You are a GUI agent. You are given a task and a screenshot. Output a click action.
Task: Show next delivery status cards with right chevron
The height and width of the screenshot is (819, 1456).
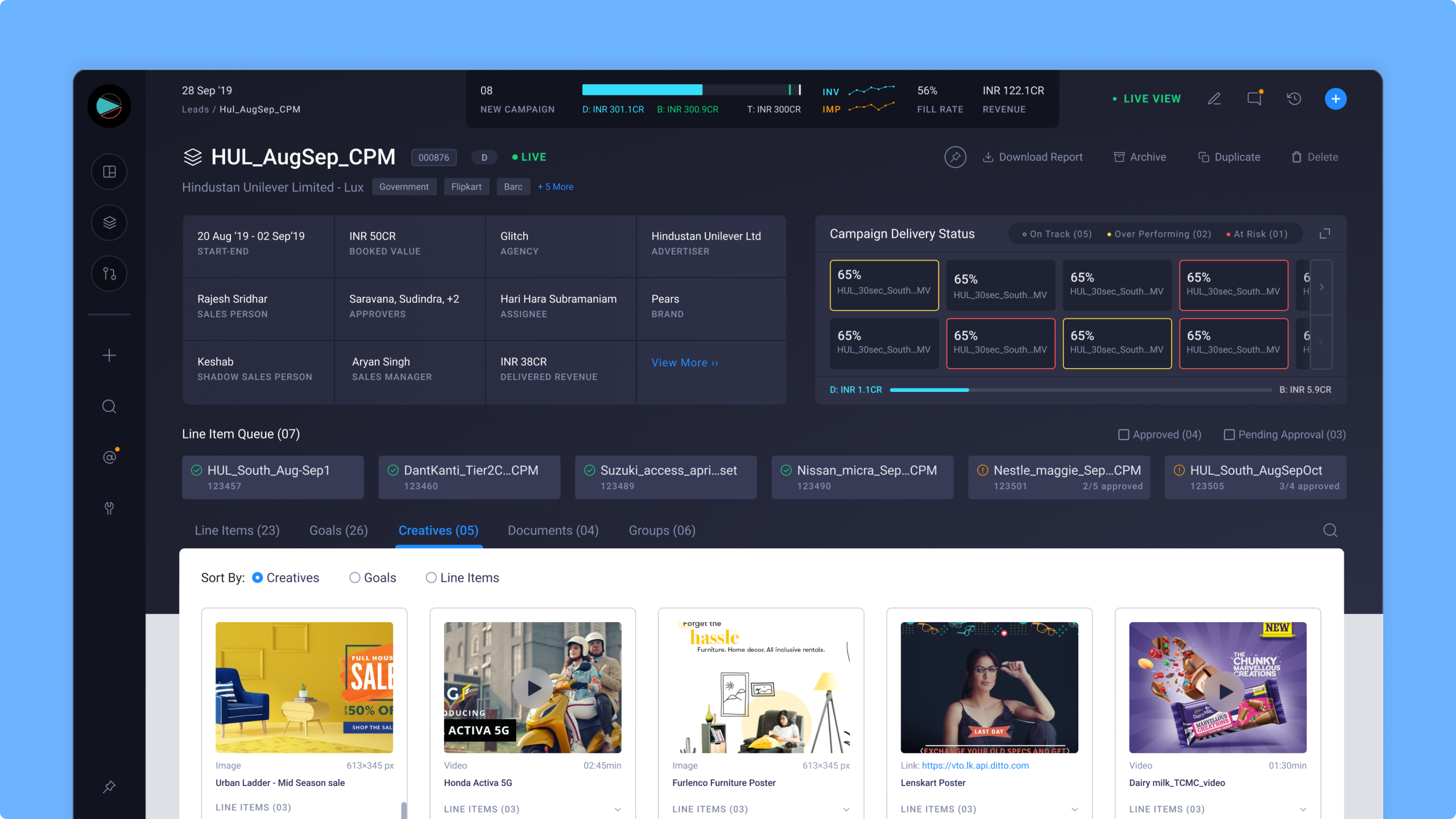pos(1322,287)
